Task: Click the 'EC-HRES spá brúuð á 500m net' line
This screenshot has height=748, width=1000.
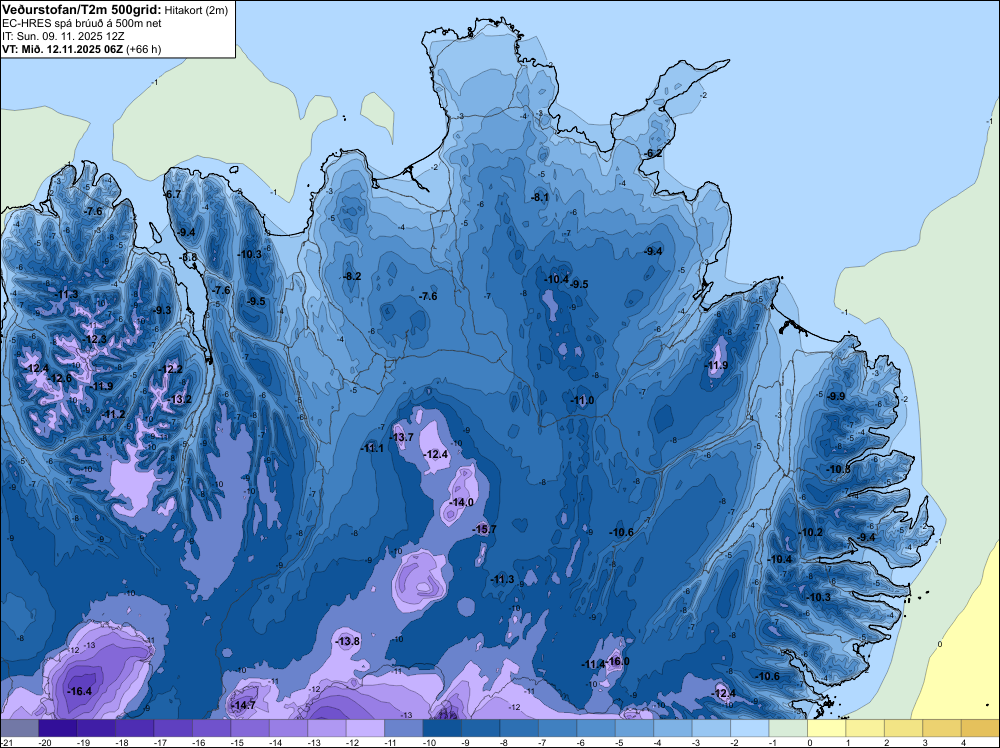Action: (82, 24)
